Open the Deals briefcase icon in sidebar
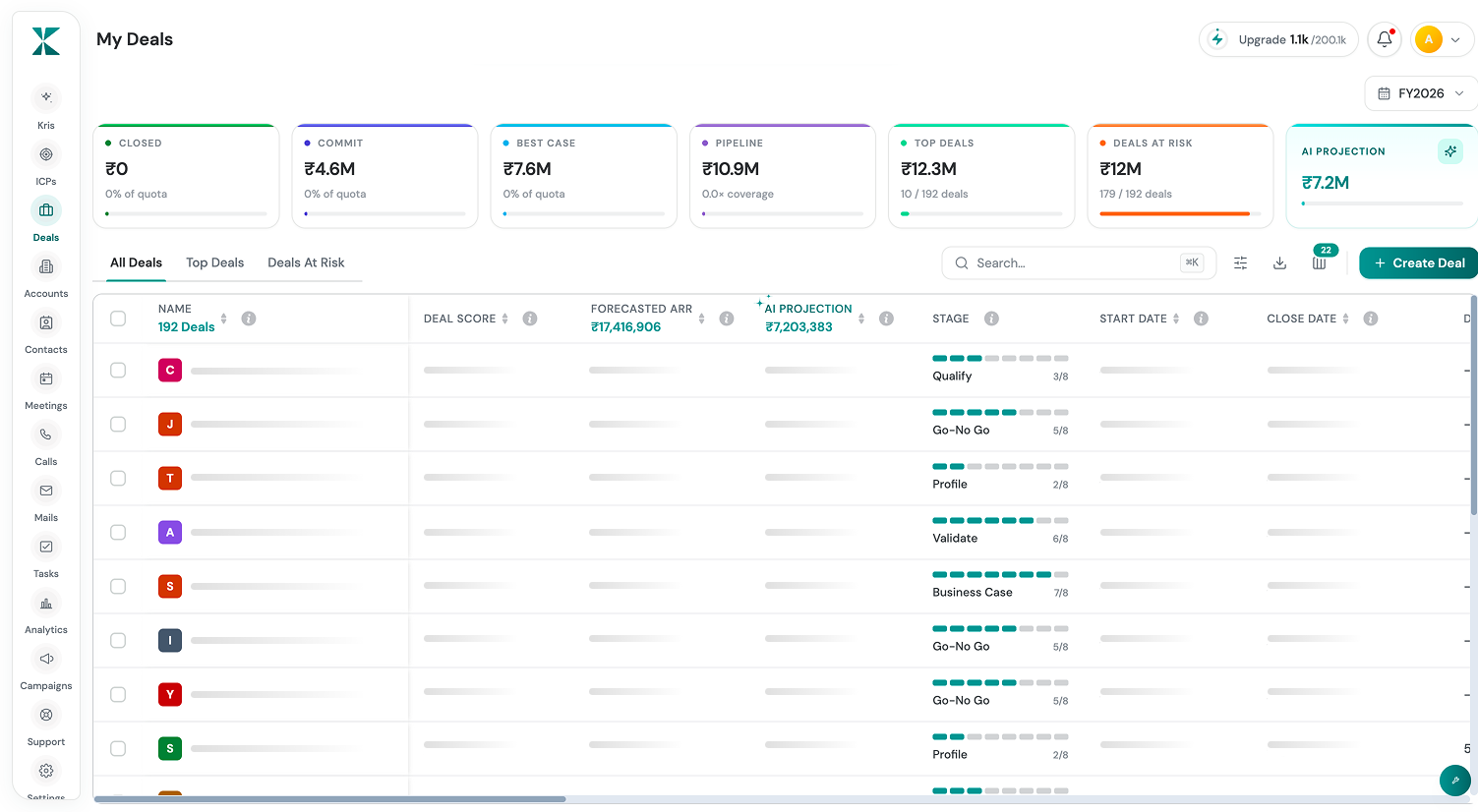 (x=46, y=210)
